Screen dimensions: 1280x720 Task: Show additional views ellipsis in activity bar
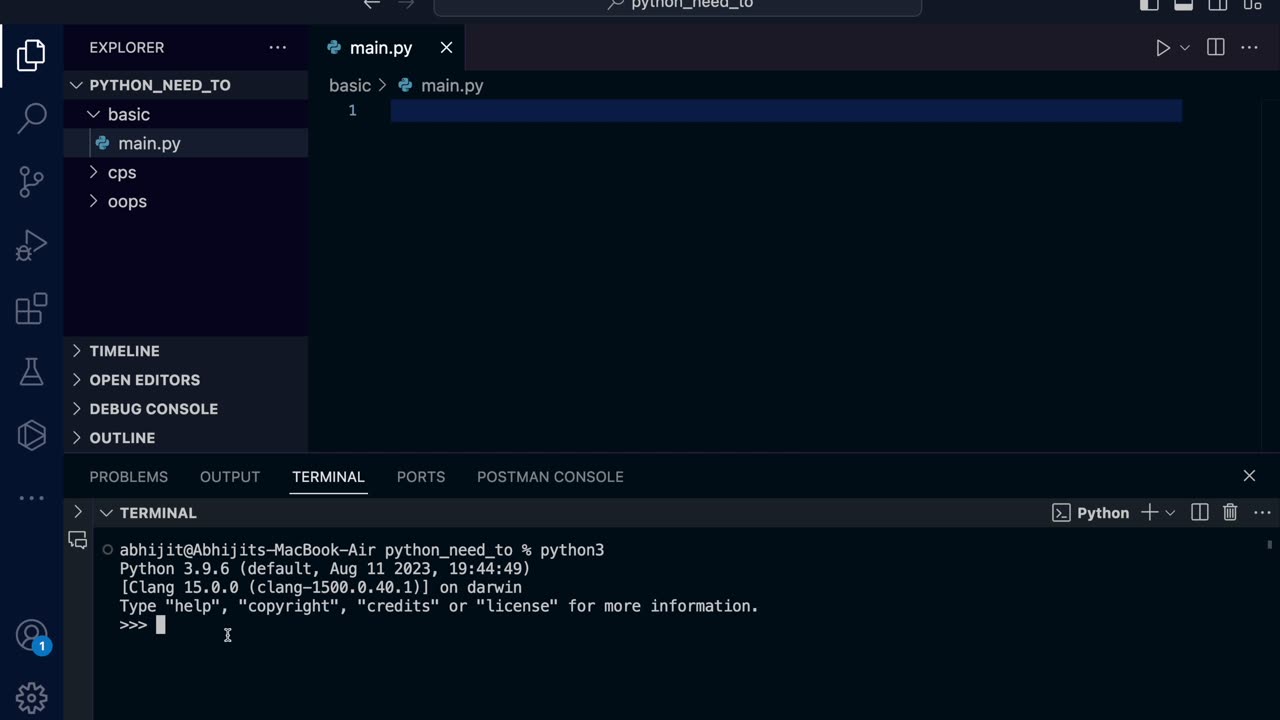click(31, 498)
